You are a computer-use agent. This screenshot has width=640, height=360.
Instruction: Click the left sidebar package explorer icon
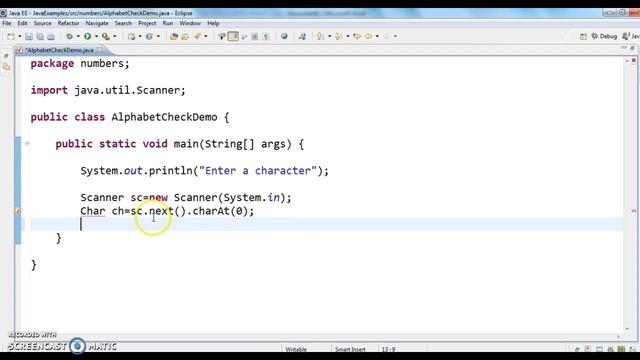tap(7, 67)
